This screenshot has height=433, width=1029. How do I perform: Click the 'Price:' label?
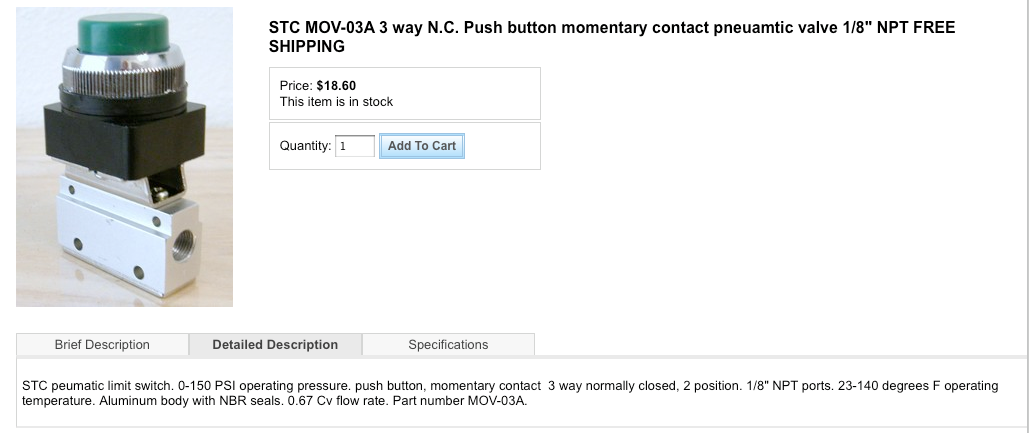pyautogui.click(x=296, y=85)
